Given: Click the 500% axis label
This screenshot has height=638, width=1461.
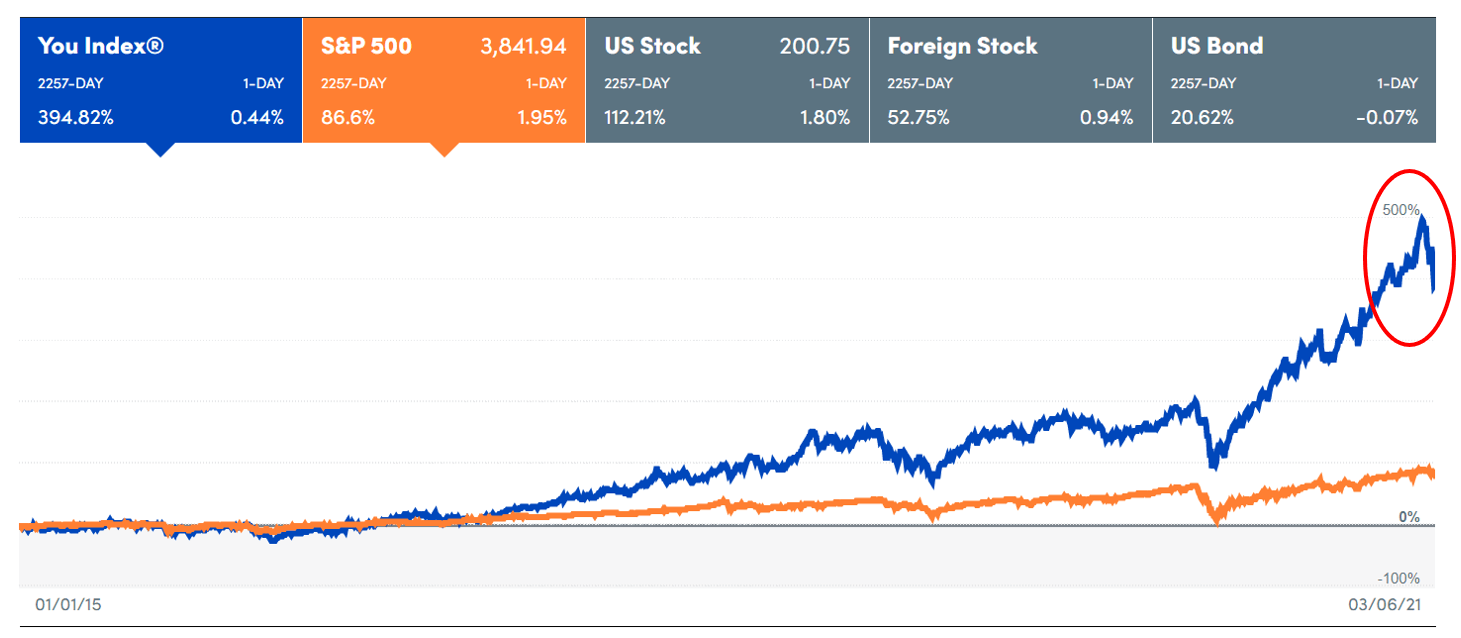Looking at the screenshot, I should click(x=1403, y=209).
